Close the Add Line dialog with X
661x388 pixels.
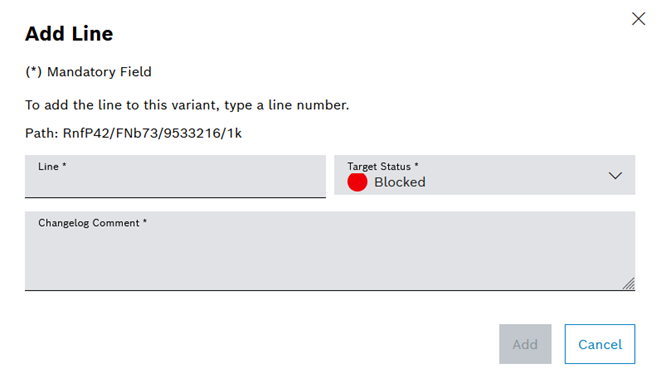tap(638, 19)
